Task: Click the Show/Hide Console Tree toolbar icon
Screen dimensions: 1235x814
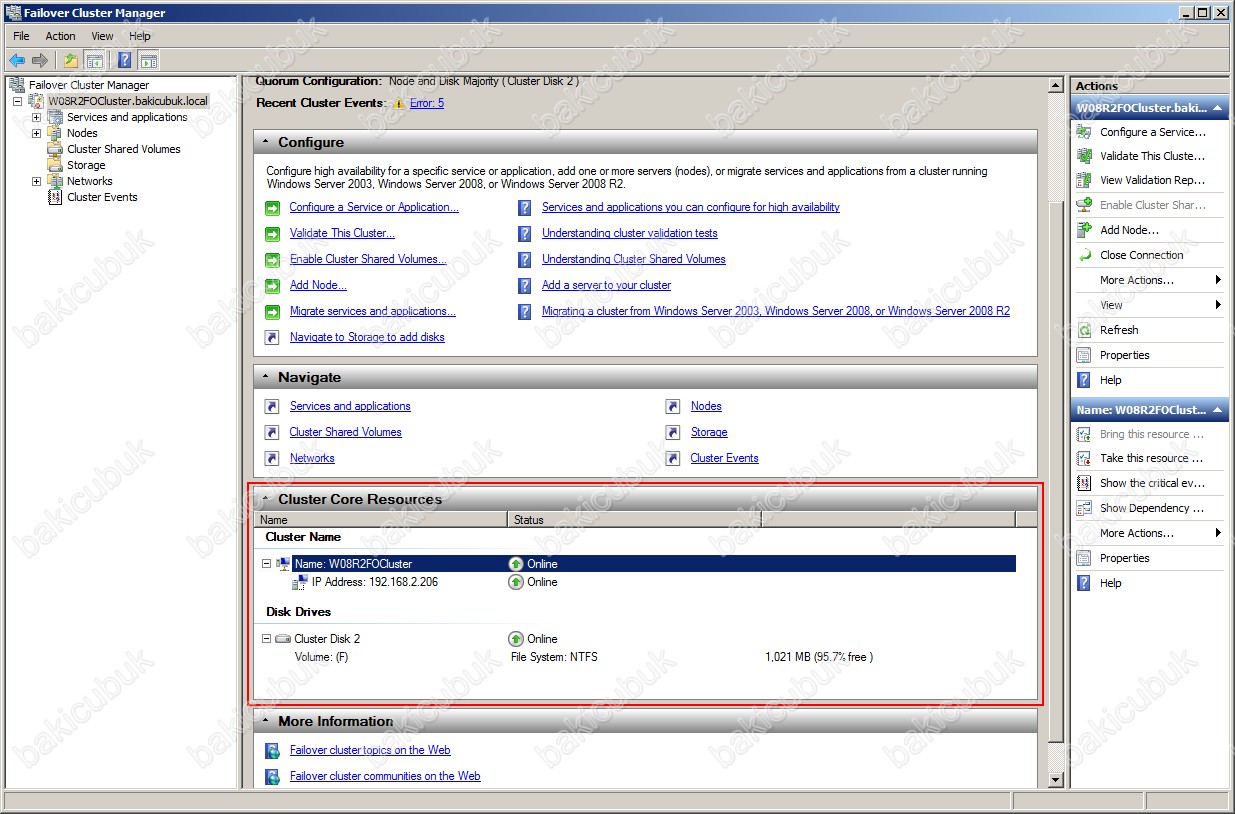Action: point(94,60)
